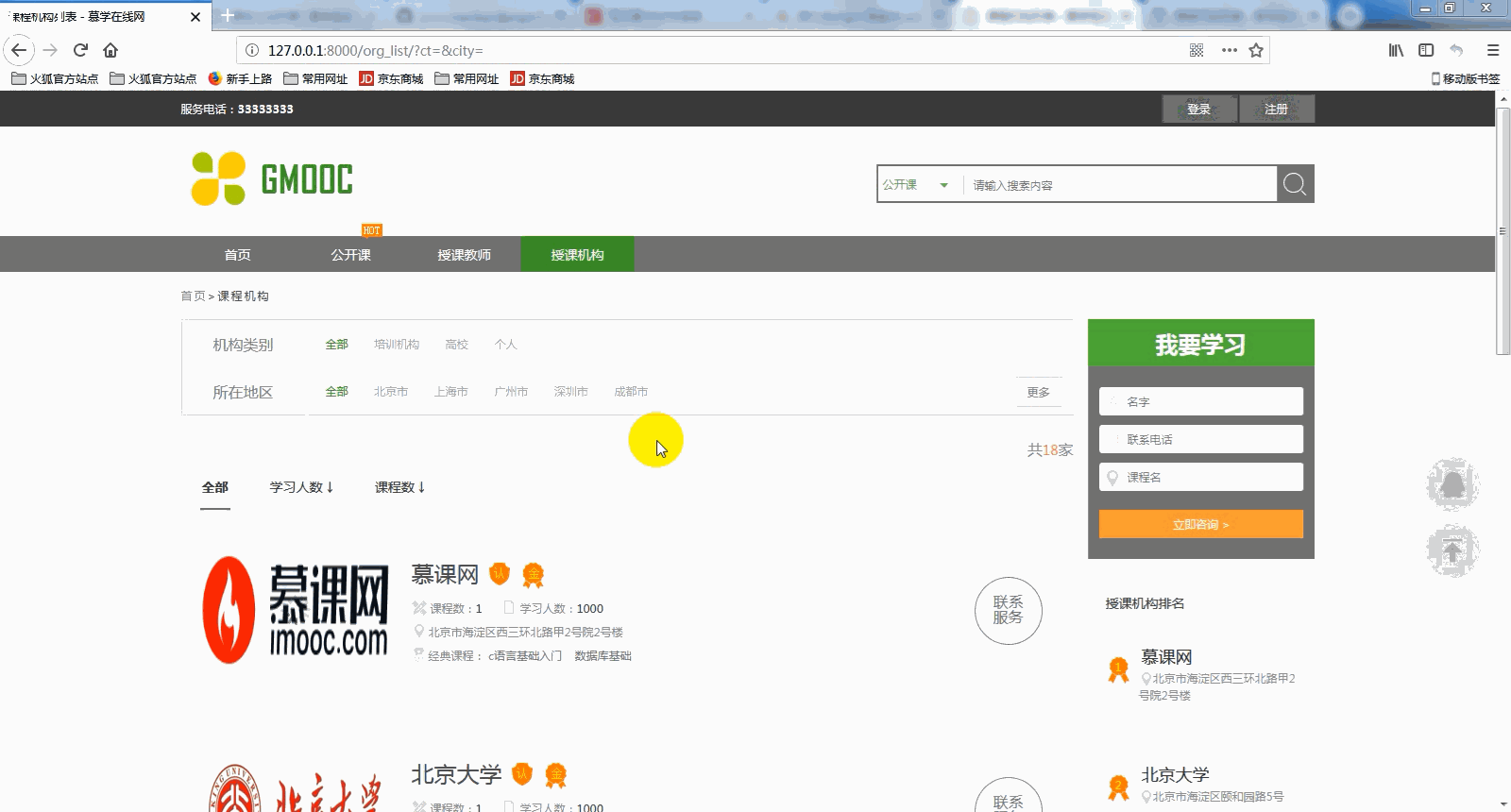Bookmark this page with star icon

point(1256,50)
